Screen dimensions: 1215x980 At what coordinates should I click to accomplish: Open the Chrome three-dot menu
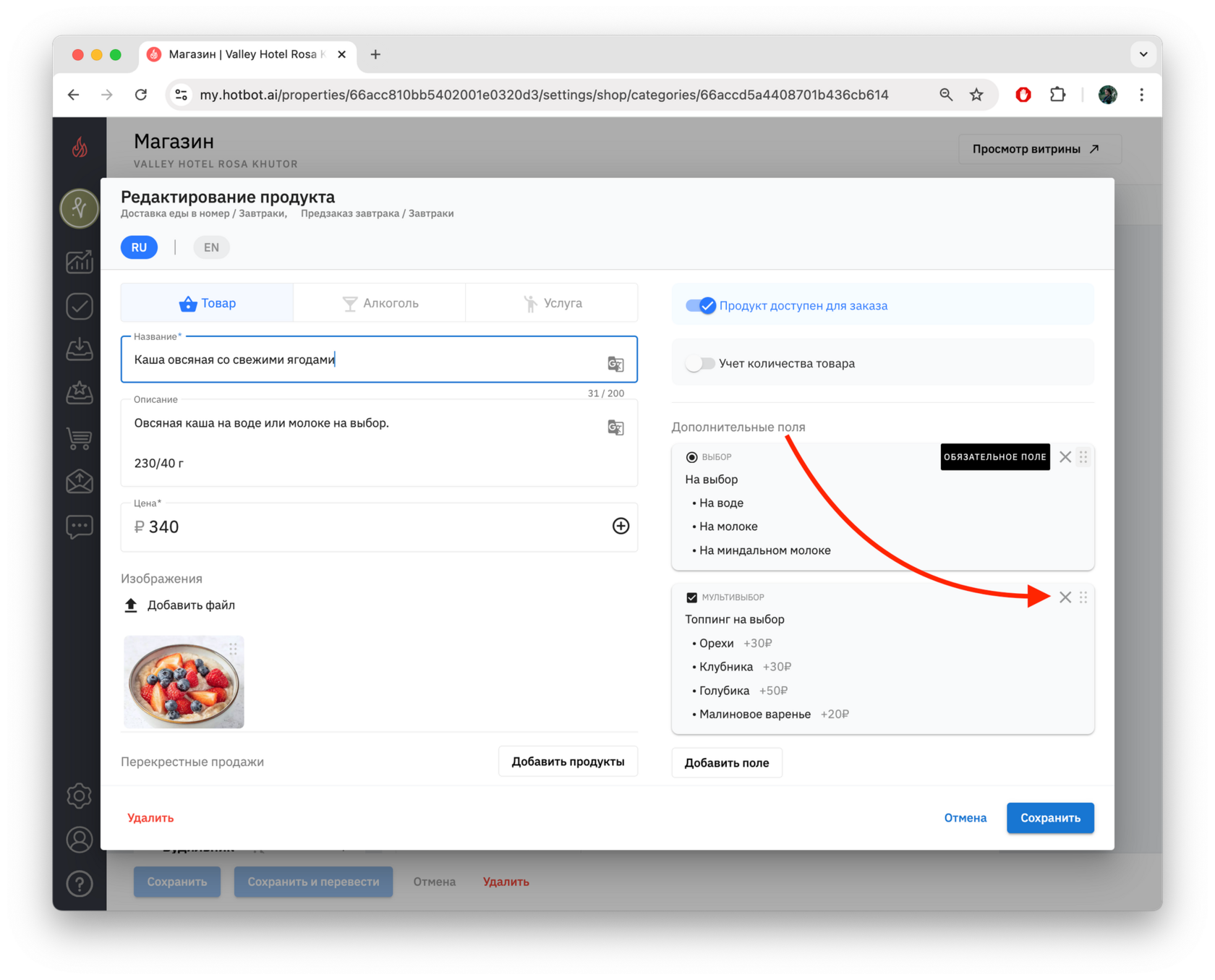point(1142,95)
